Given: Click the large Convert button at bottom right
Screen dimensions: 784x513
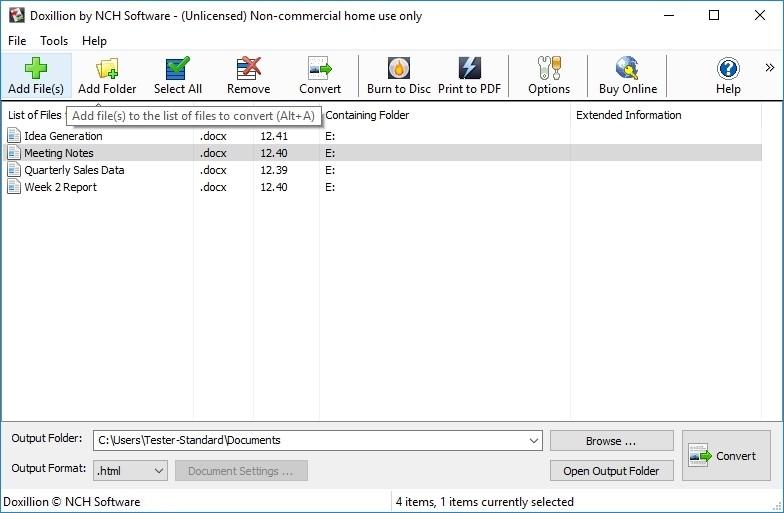Looking at the screenshot, I should click(726, 456).
